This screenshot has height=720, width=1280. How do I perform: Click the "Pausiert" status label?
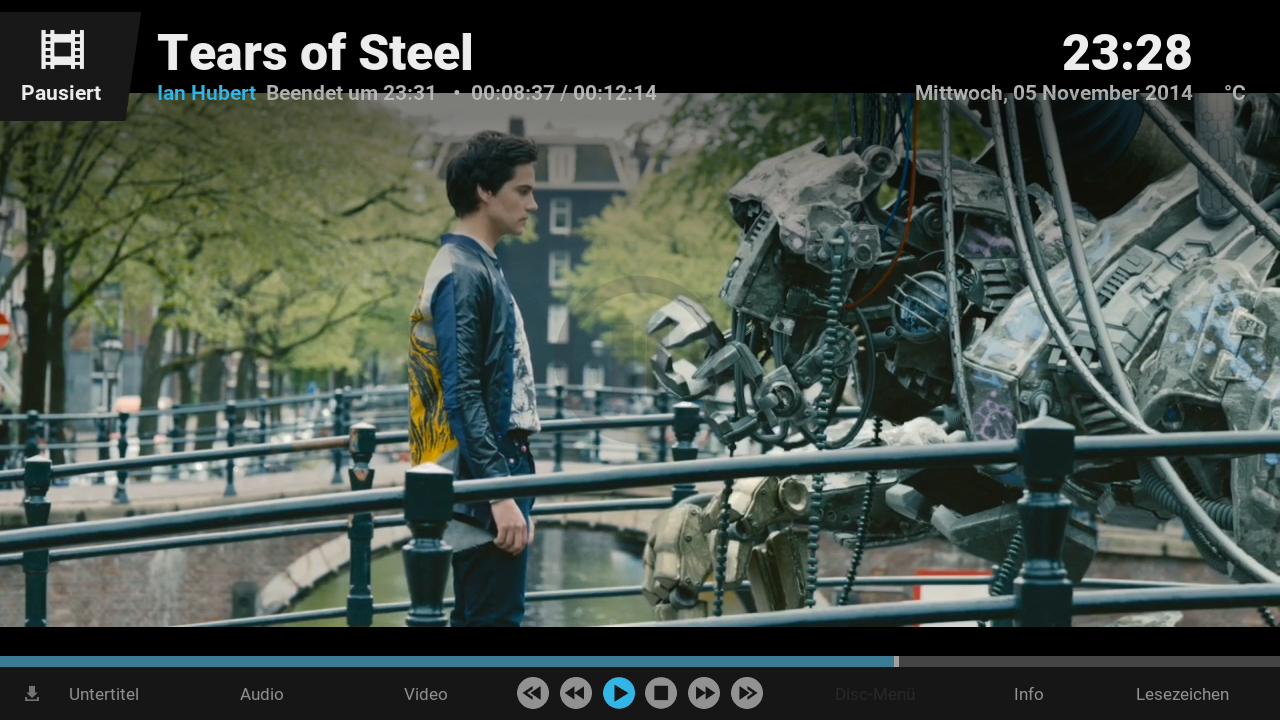click(x=61, y=93)
